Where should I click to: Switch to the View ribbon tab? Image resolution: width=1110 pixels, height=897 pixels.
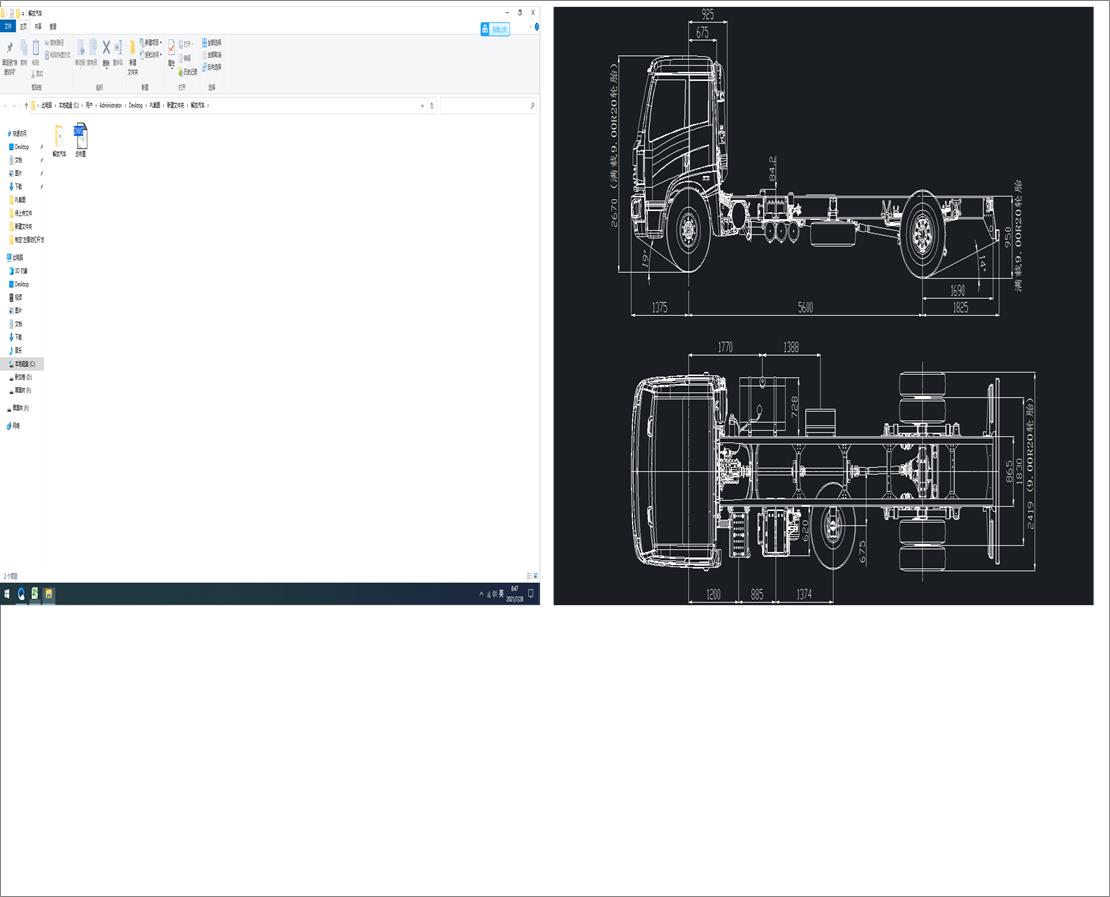coord(53,26)
